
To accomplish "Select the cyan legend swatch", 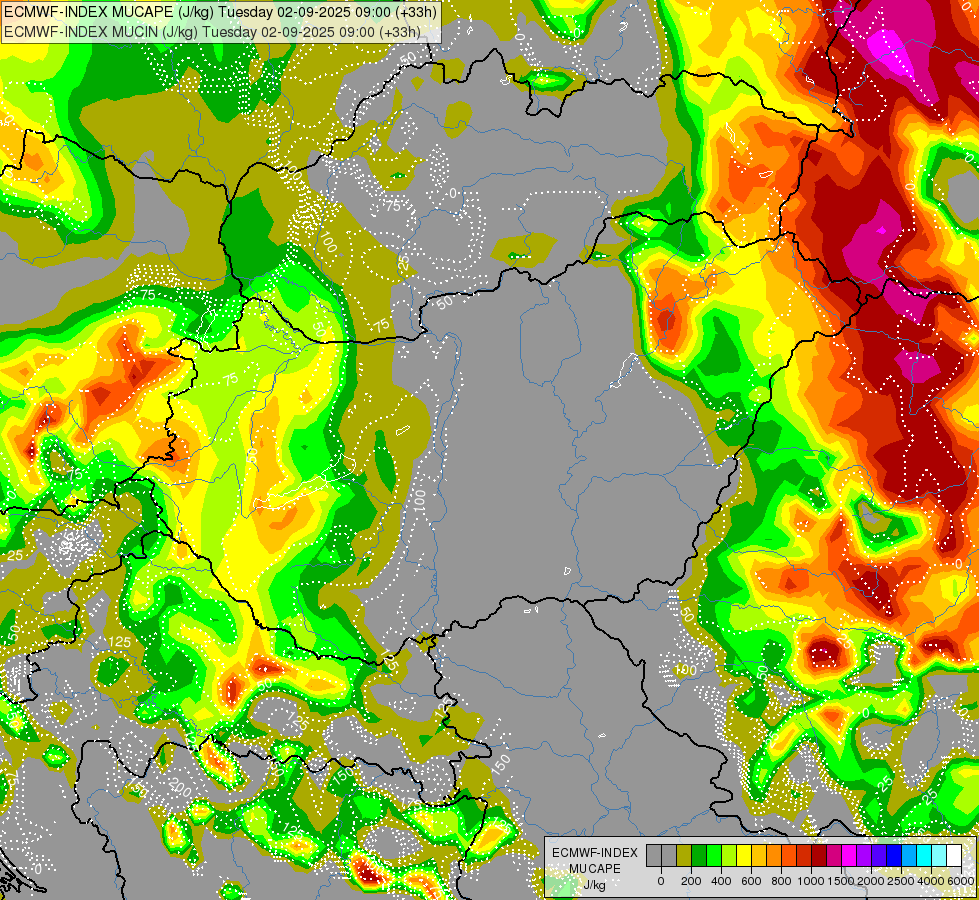I will click(924, 855).
